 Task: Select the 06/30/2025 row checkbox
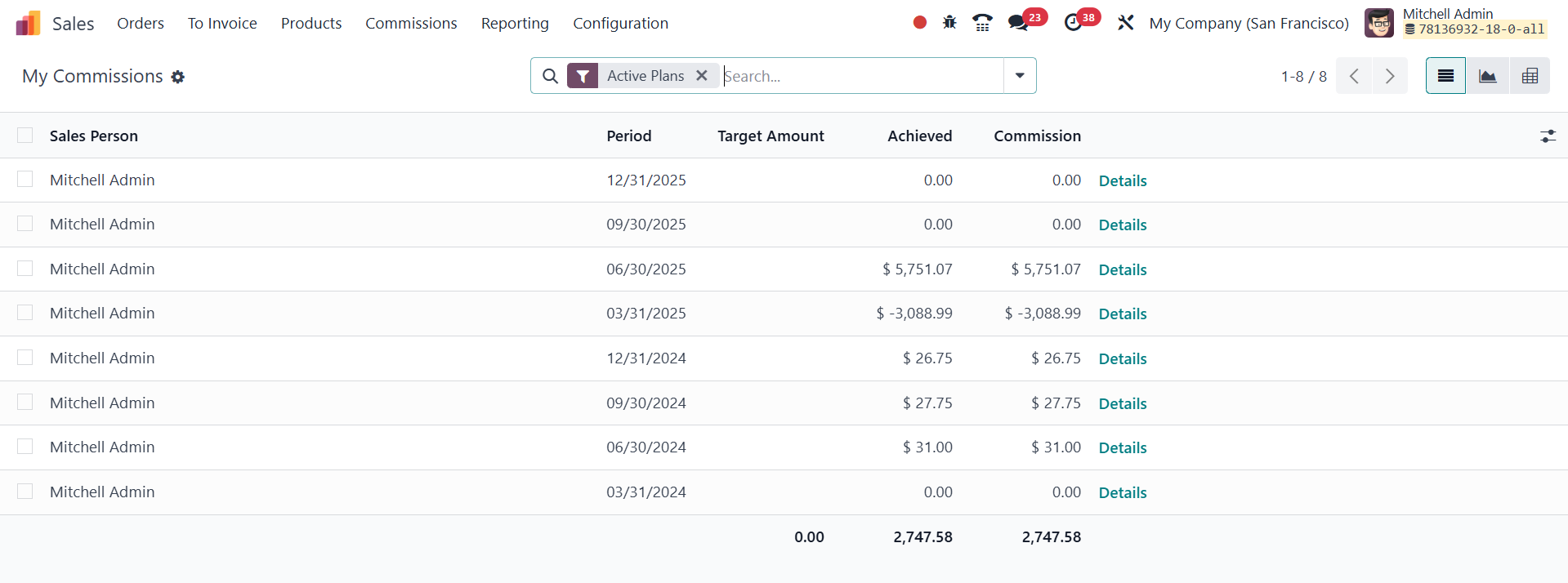25,269
